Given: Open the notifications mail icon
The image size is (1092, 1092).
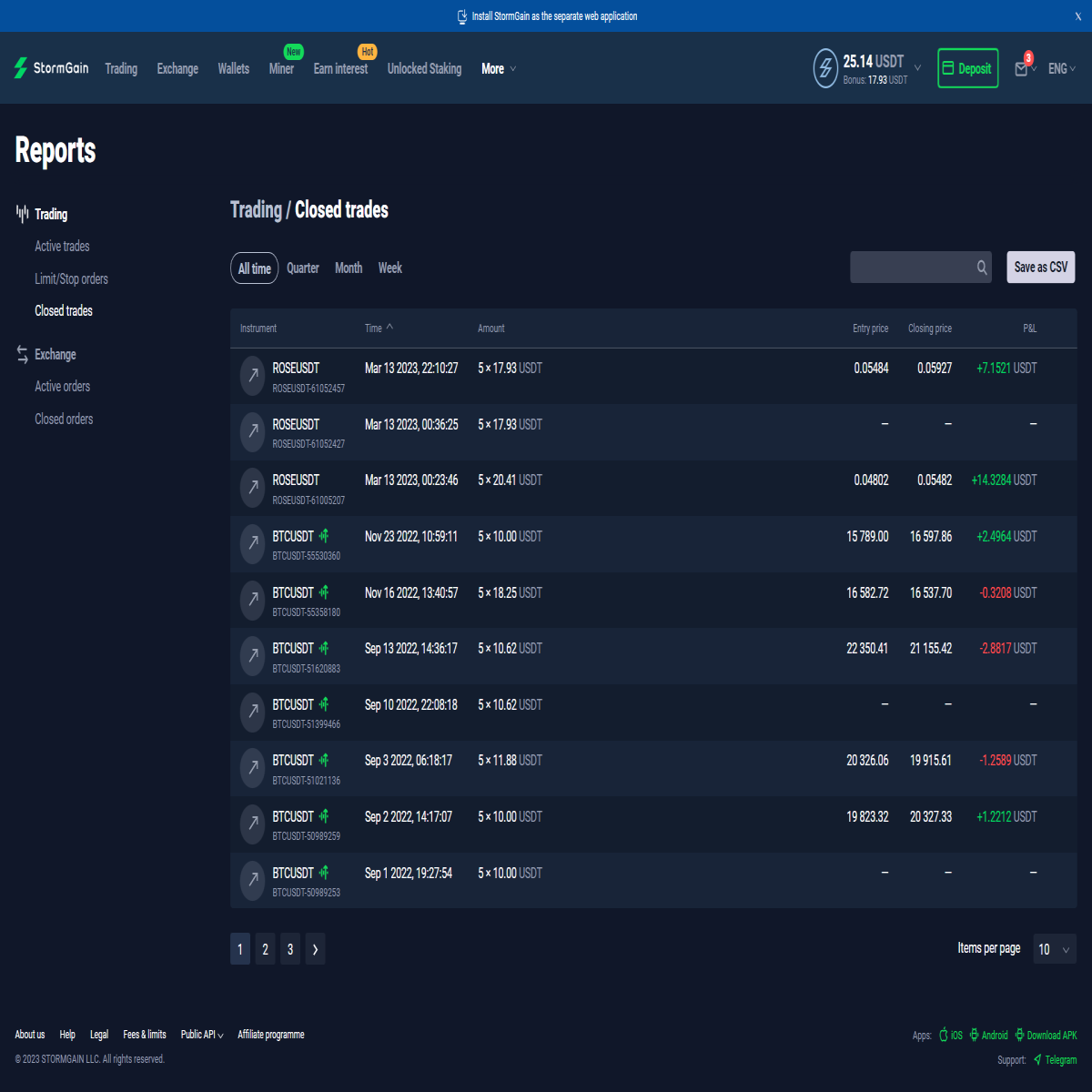Looking at the screenshot, I should pos(1021,69).
